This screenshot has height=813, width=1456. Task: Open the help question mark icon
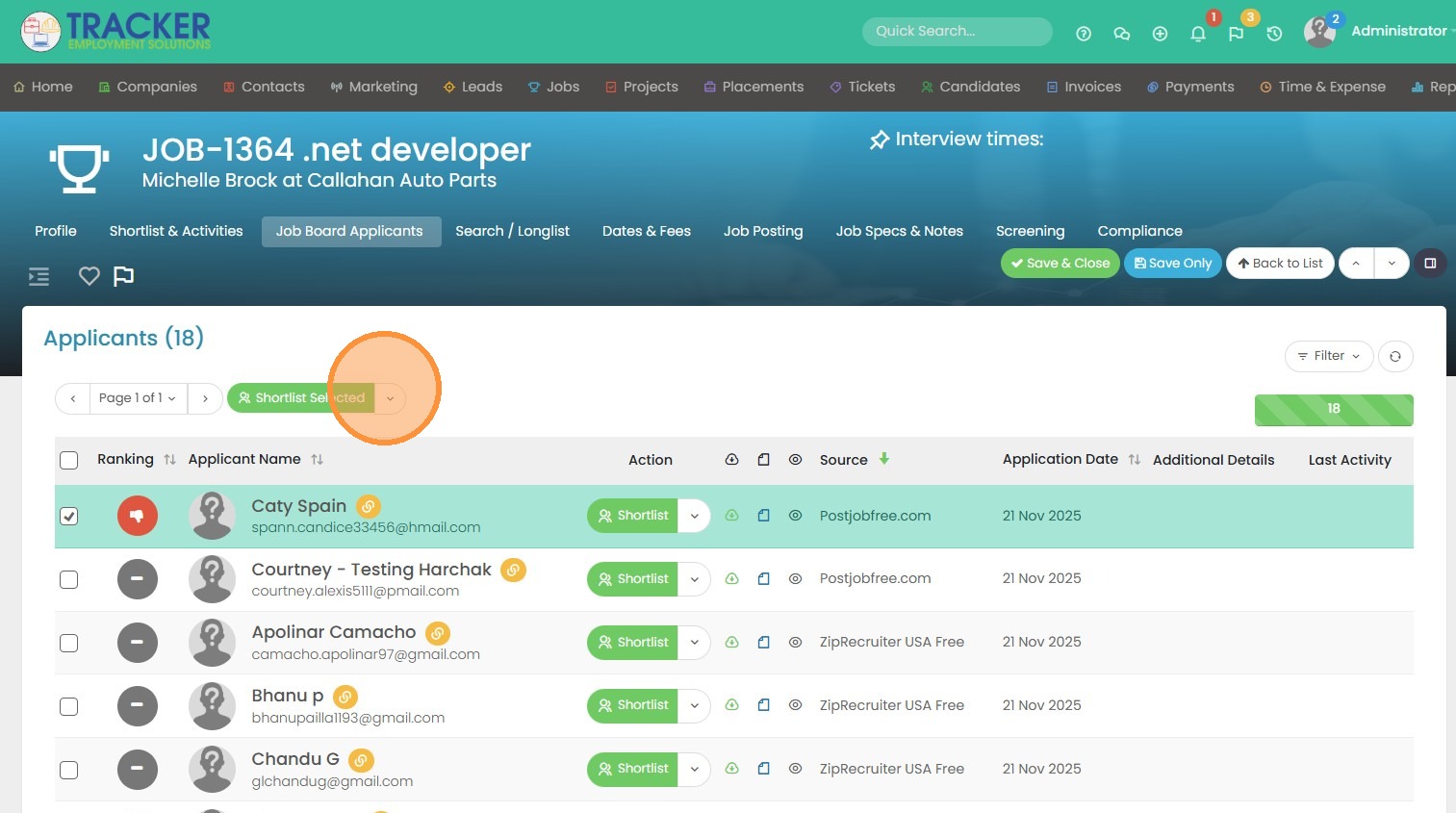(1084, 34)
